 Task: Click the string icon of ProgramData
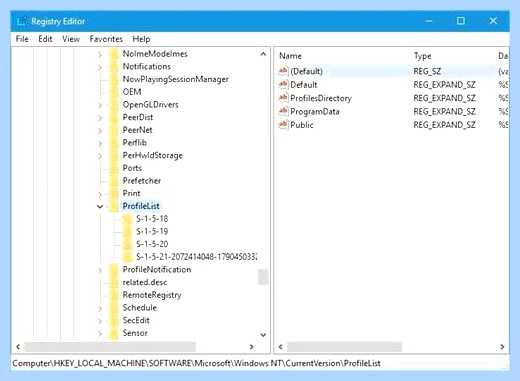point(283,111)
